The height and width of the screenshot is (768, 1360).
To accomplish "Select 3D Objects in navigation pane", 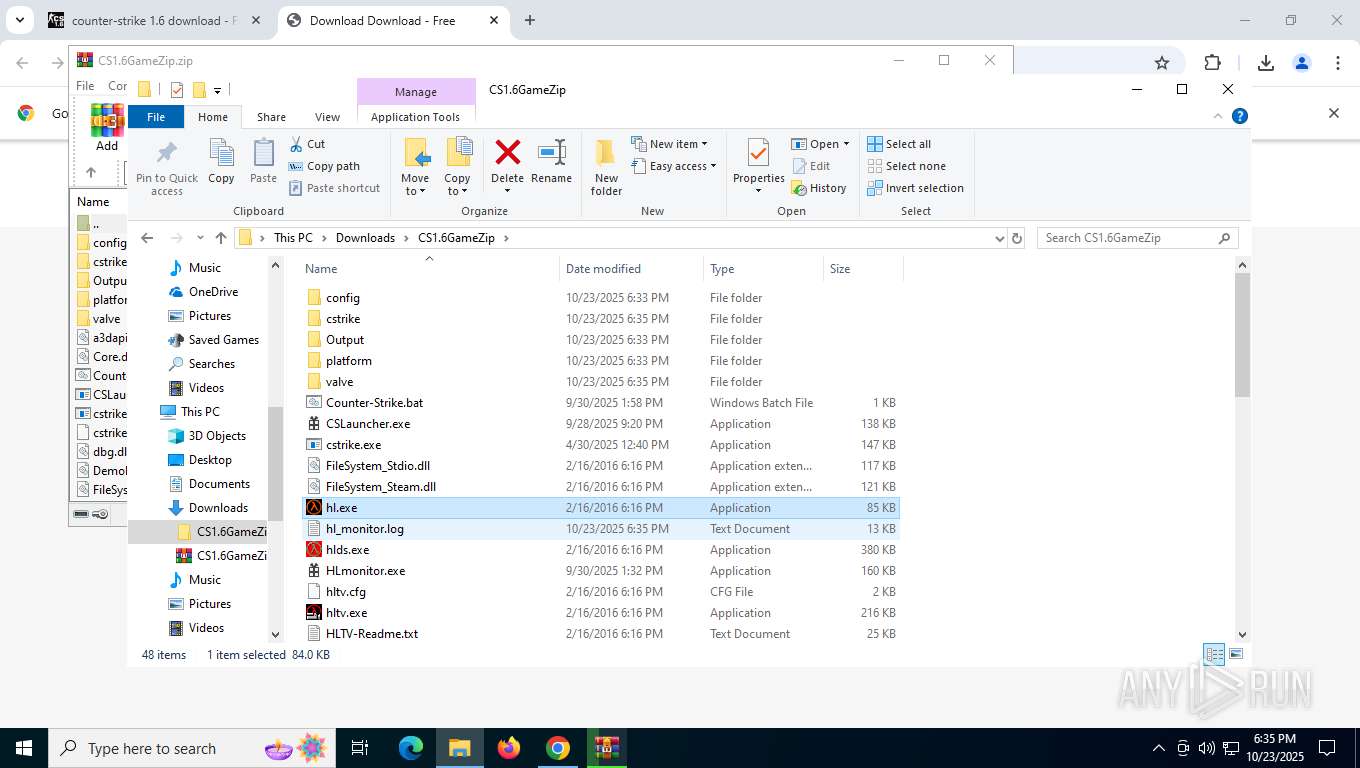I will (x=216, y=436).
